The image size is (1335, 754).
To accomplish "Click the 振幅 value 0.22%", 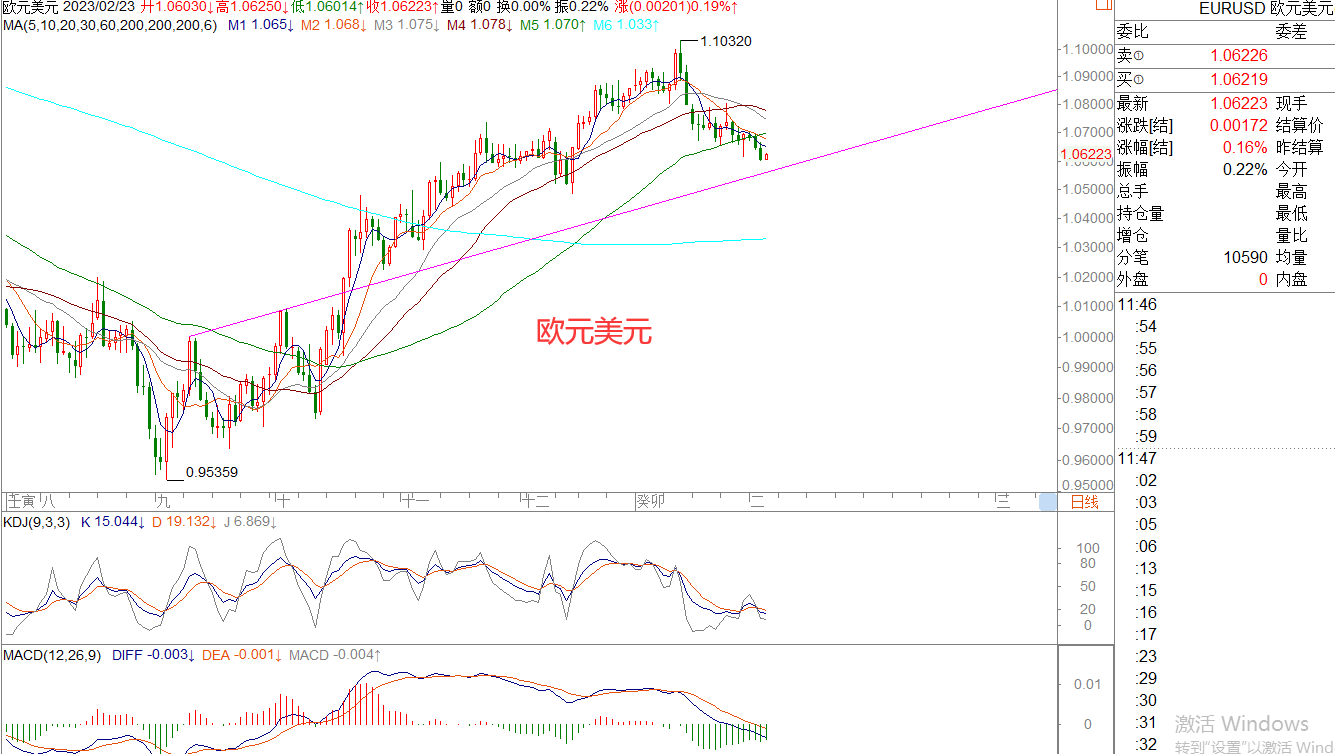I will coord(1246,169).
